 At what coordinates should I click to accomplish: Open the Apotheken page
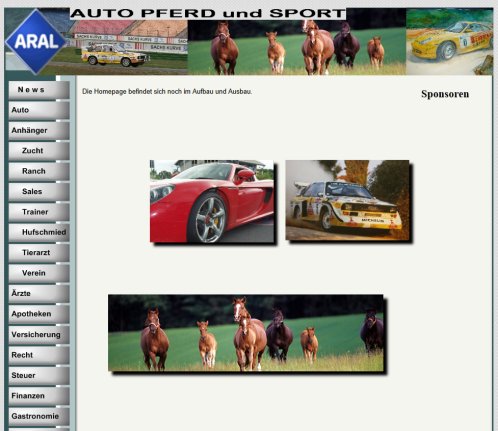(x=39, y=314)
